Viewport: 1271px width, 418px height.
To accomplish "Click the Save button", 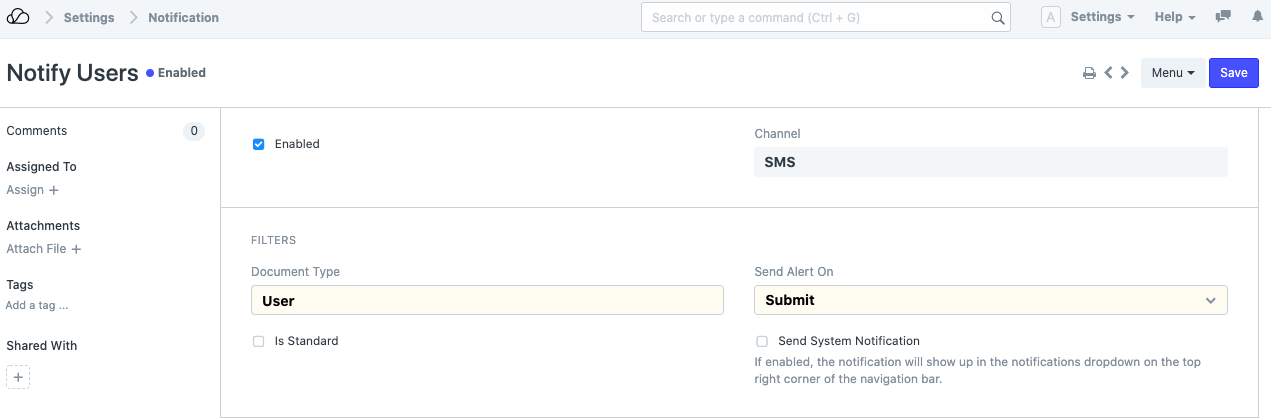I will click(1233, 73).
